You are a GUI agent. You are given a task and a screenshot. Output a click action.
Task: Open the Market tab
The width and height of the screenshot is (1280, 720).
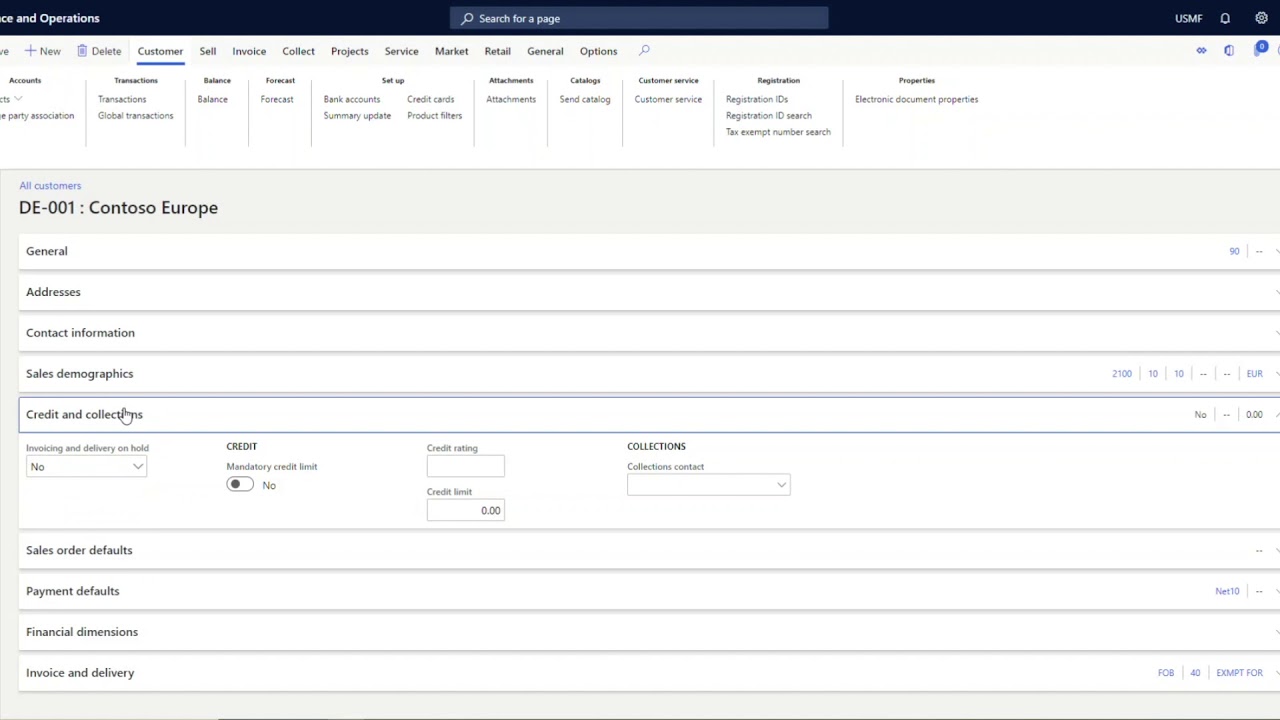pyautogui.click(x=451, y=51)
